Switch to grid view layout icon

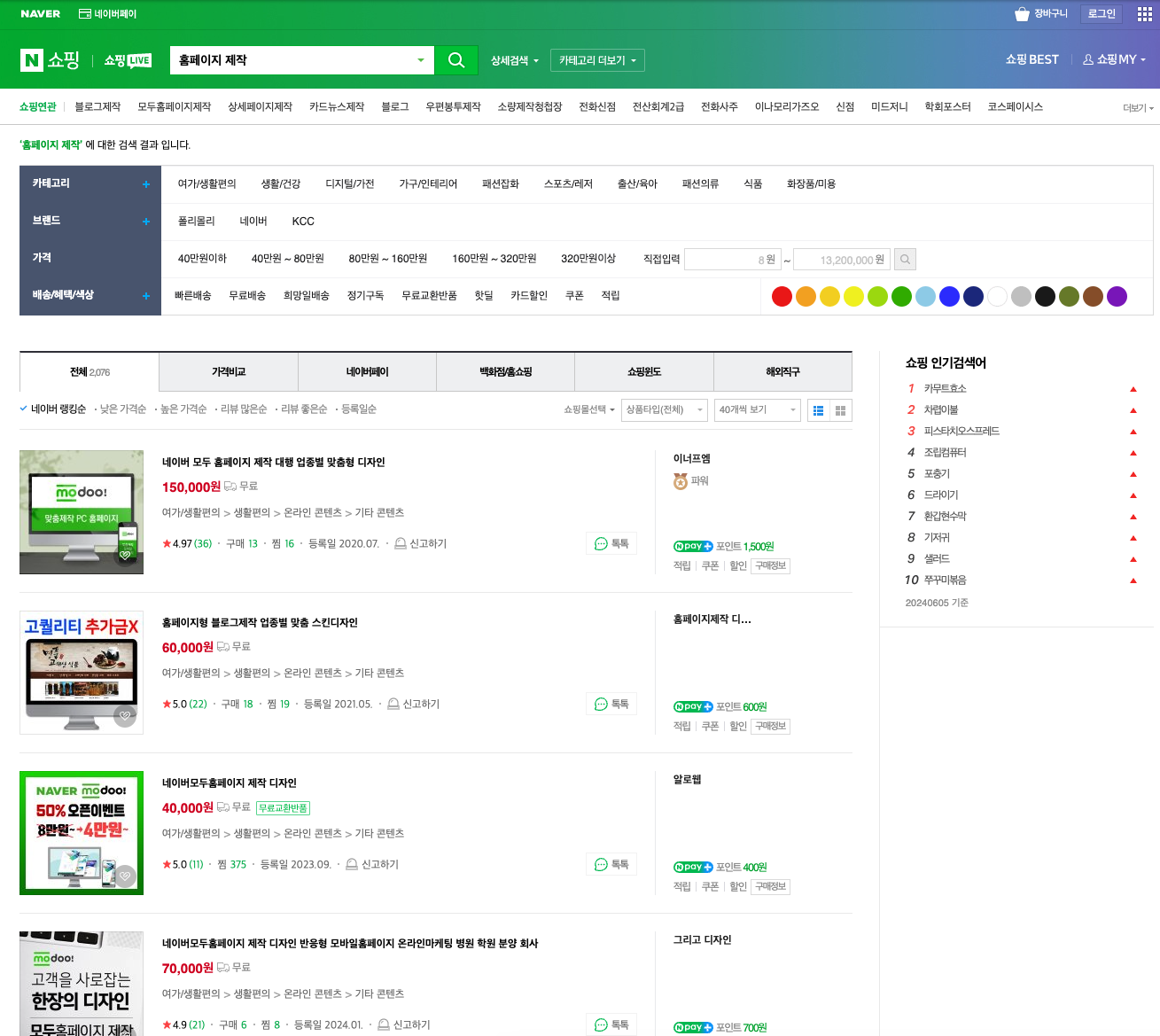click(841, 410)
